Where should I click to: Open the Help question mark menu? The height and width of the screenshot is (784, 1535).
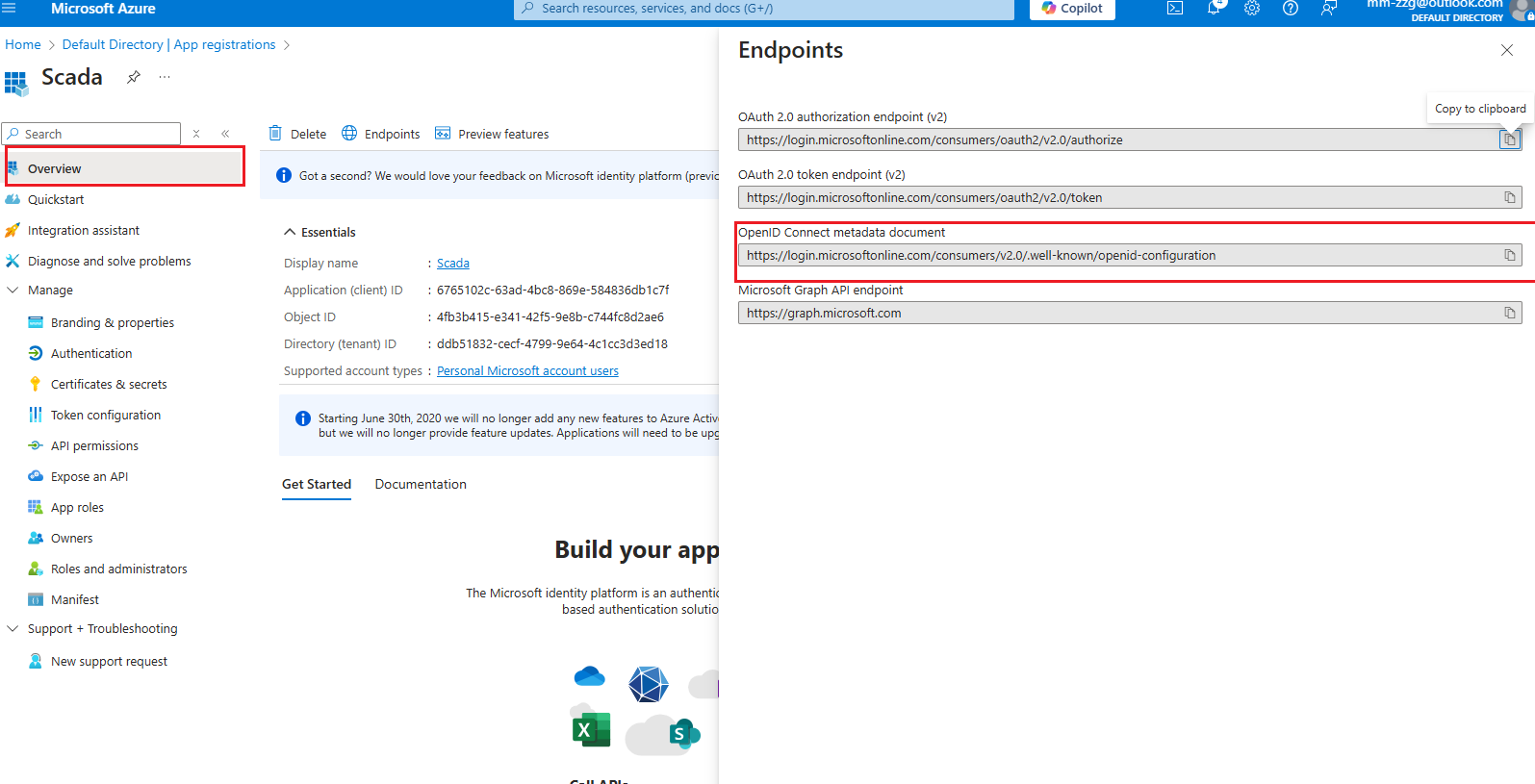coord(1291,9)
